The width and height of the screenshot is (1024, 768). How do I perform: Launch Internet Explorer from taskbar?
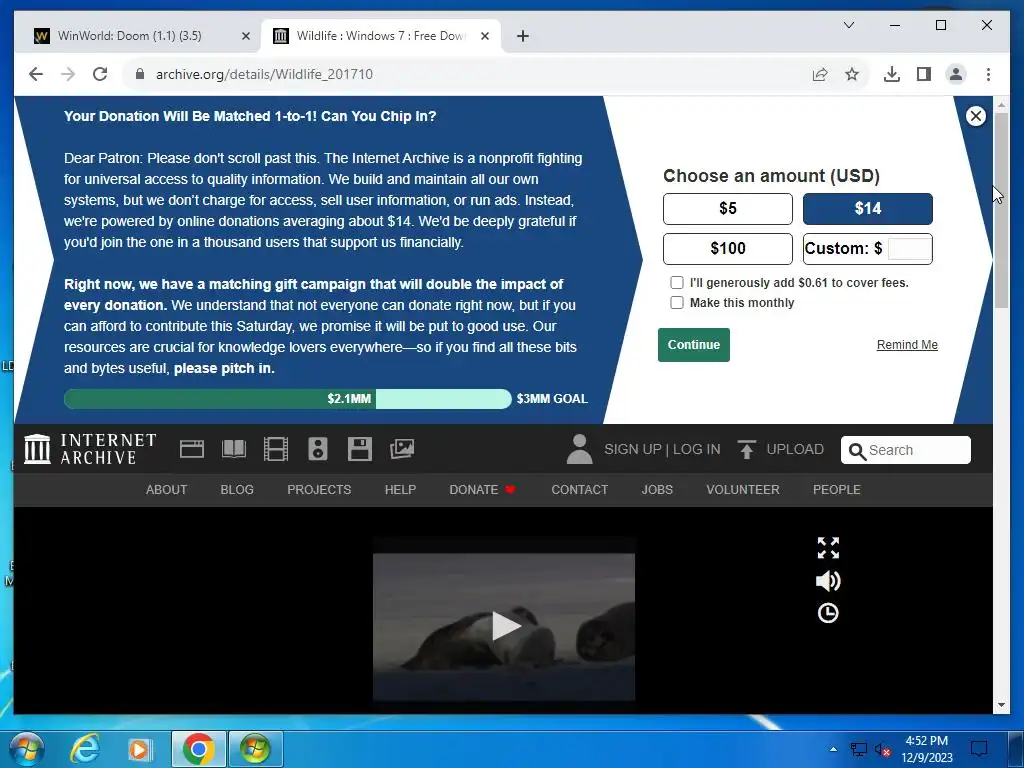click(x=84, y=749)
